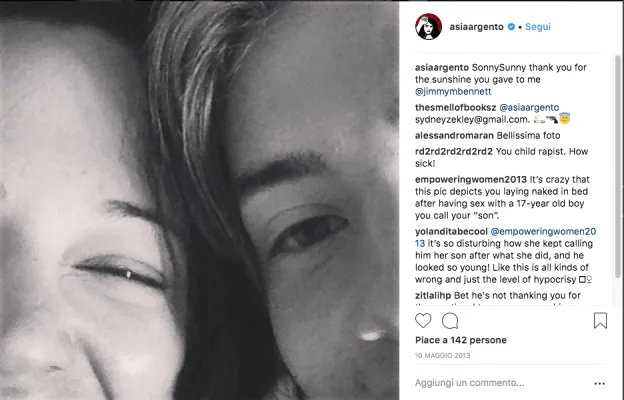The height and width of the screenshot is (400, 624).
Task: Click the comments panel scrollbar
Action: click(618, 167)
